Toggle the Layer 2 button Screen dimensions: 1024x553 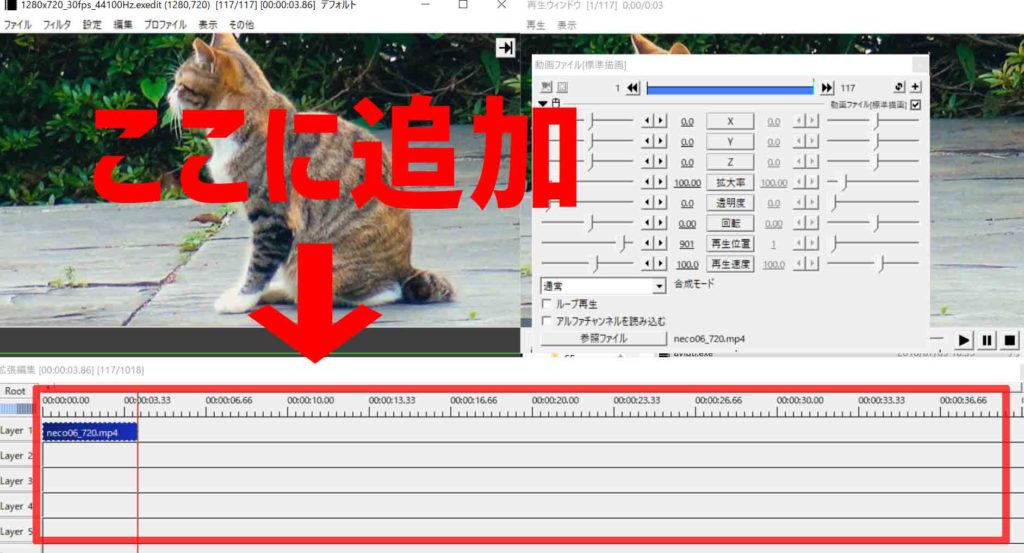(16, 456)
